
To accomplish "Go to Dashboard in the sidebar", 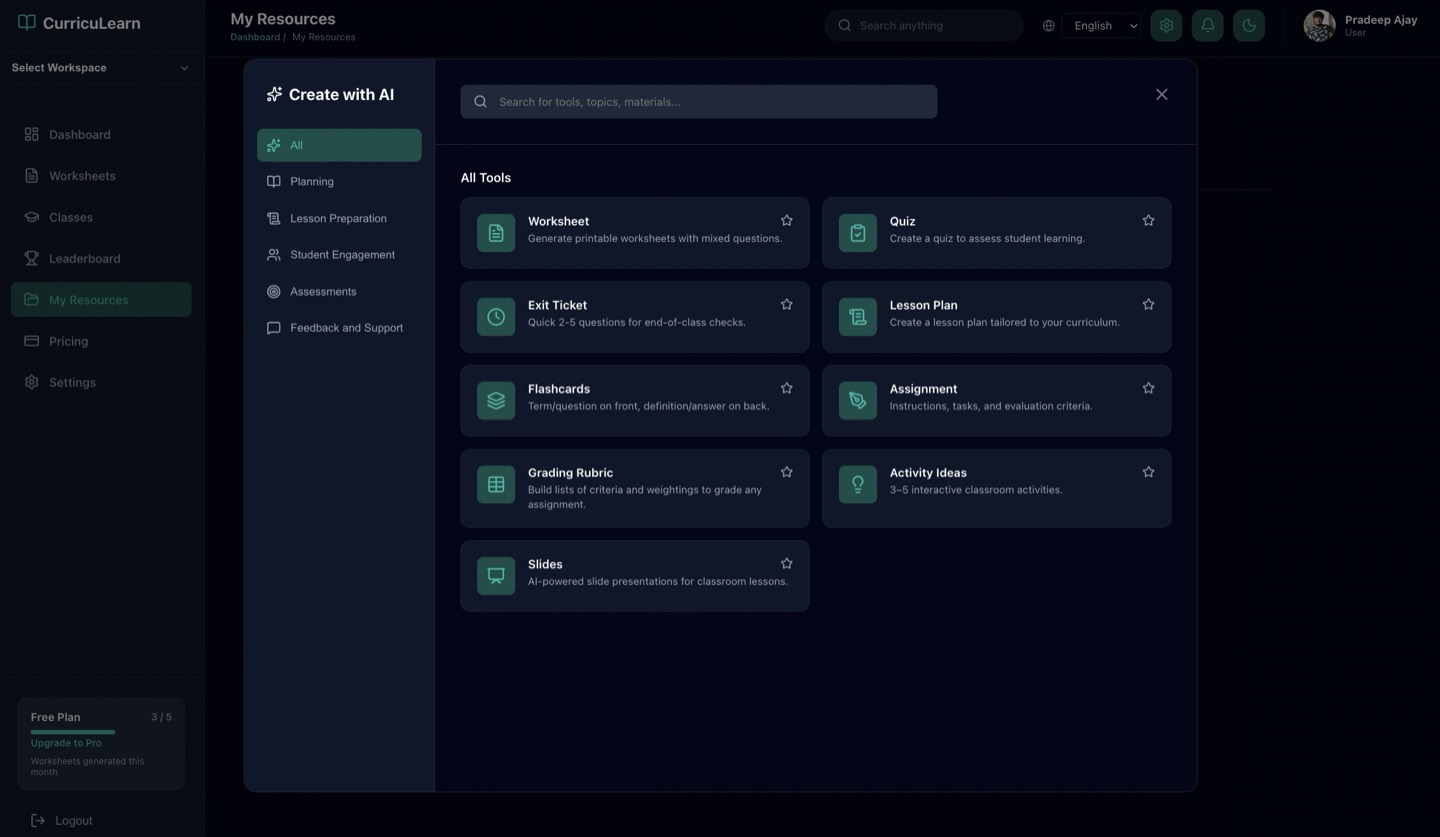I will point(101,134).
